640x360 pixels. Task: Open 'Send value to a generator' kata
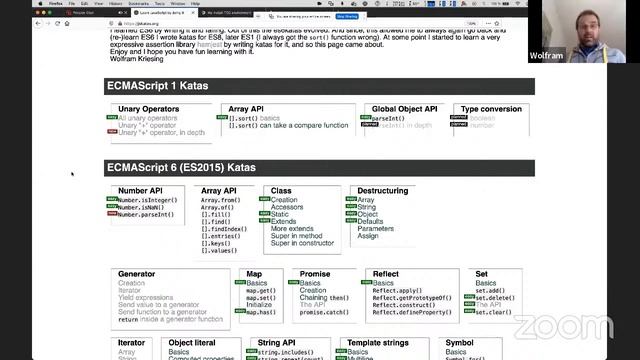coord(159,305)
